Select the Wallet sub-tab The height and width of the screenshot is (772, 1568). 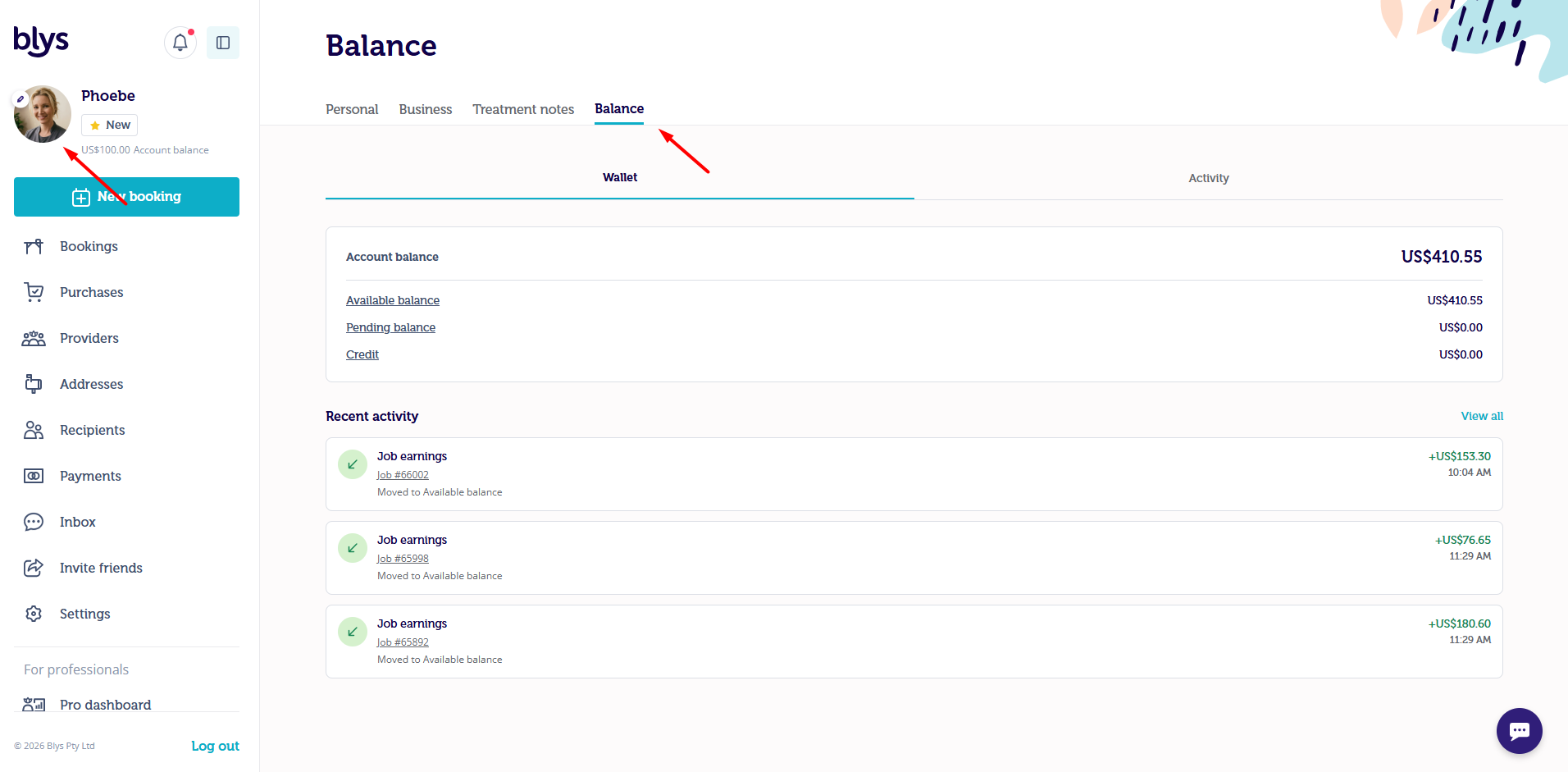tap(620, 178)
